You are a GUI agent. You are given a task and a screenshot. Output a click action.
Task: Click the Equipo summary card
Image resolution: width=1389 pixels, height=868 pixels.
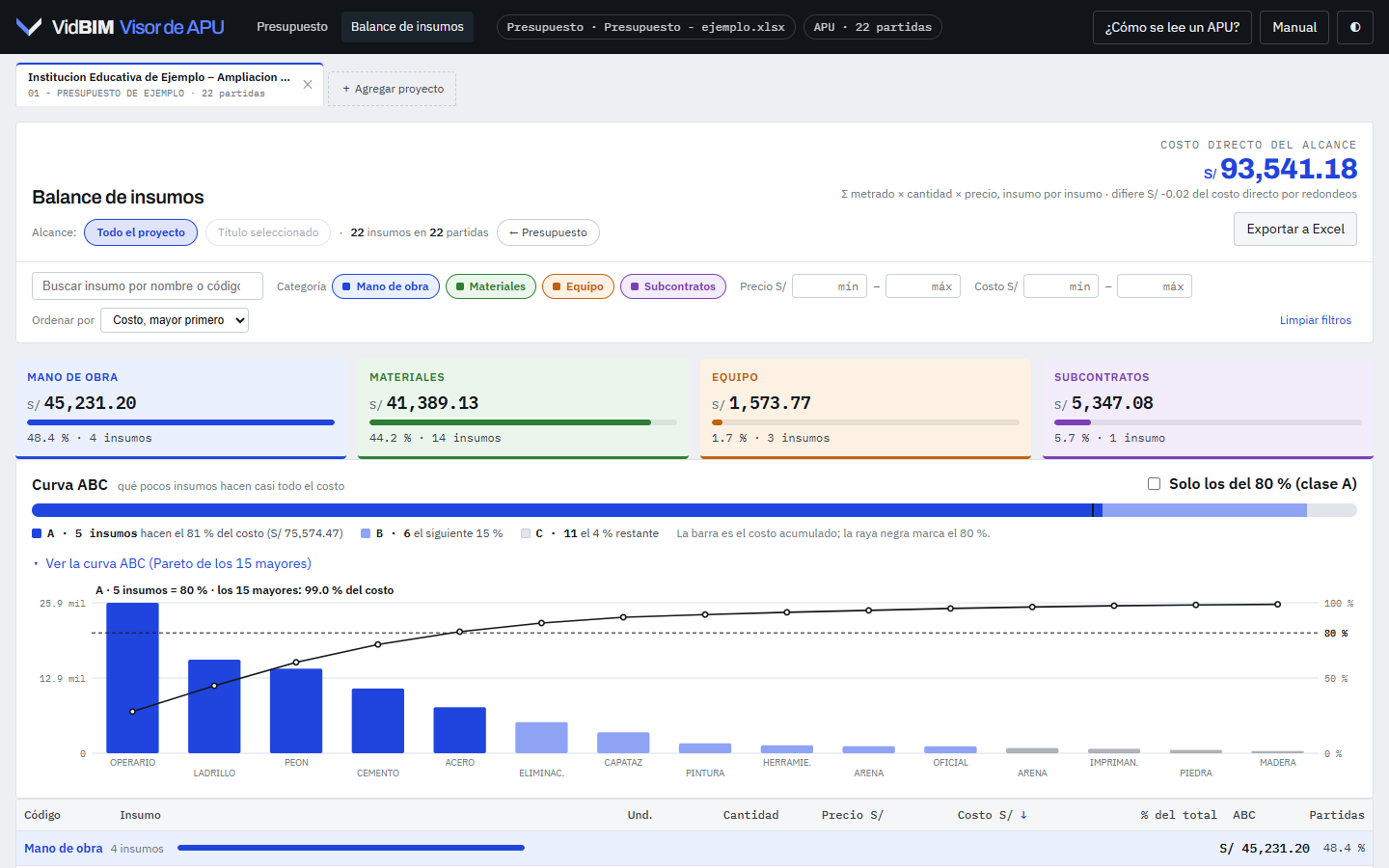pyautogui.click(x=866, y=409)
